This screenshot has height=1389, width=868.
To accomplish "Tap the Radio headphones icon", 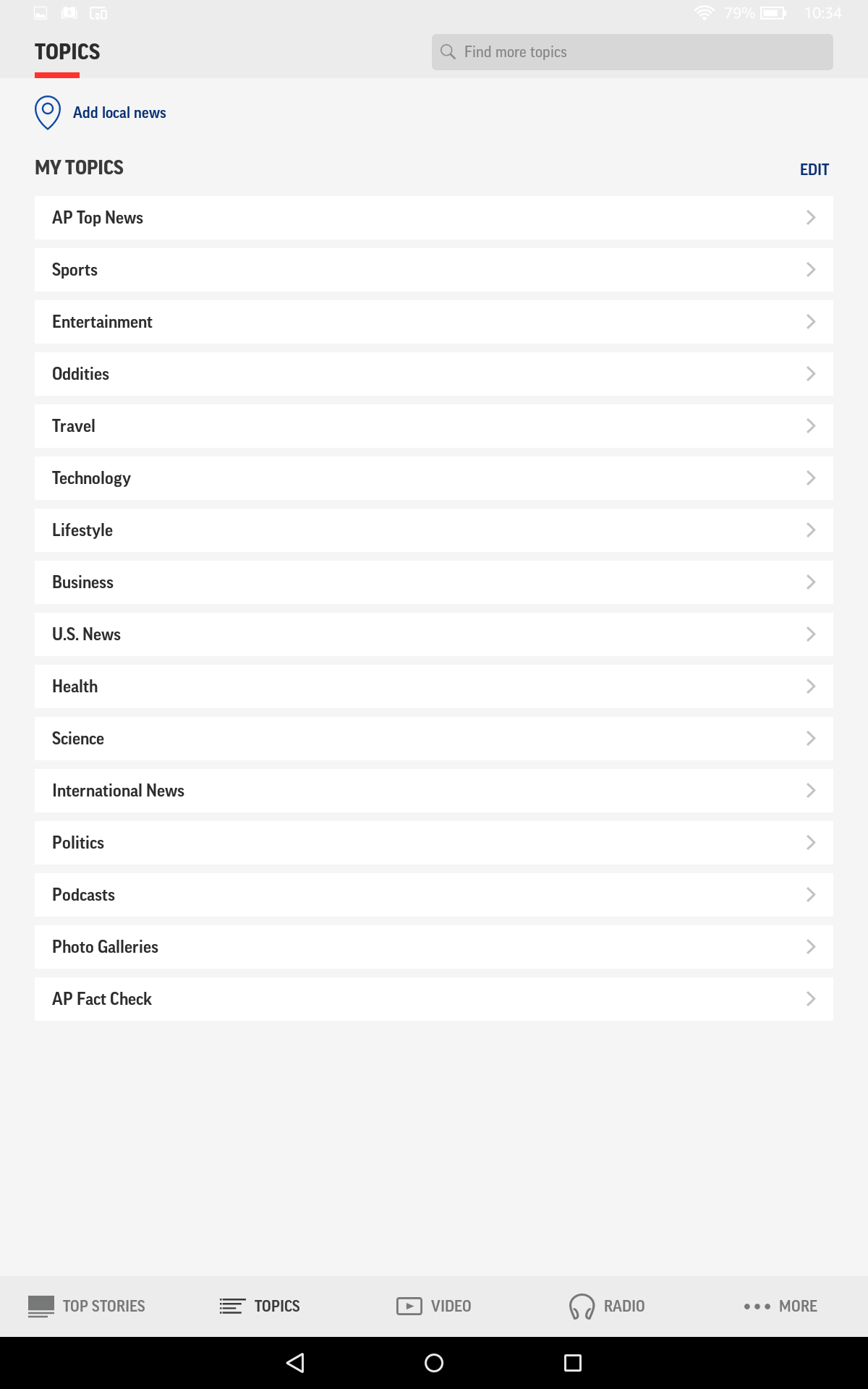I will (x=579, y=1306).
